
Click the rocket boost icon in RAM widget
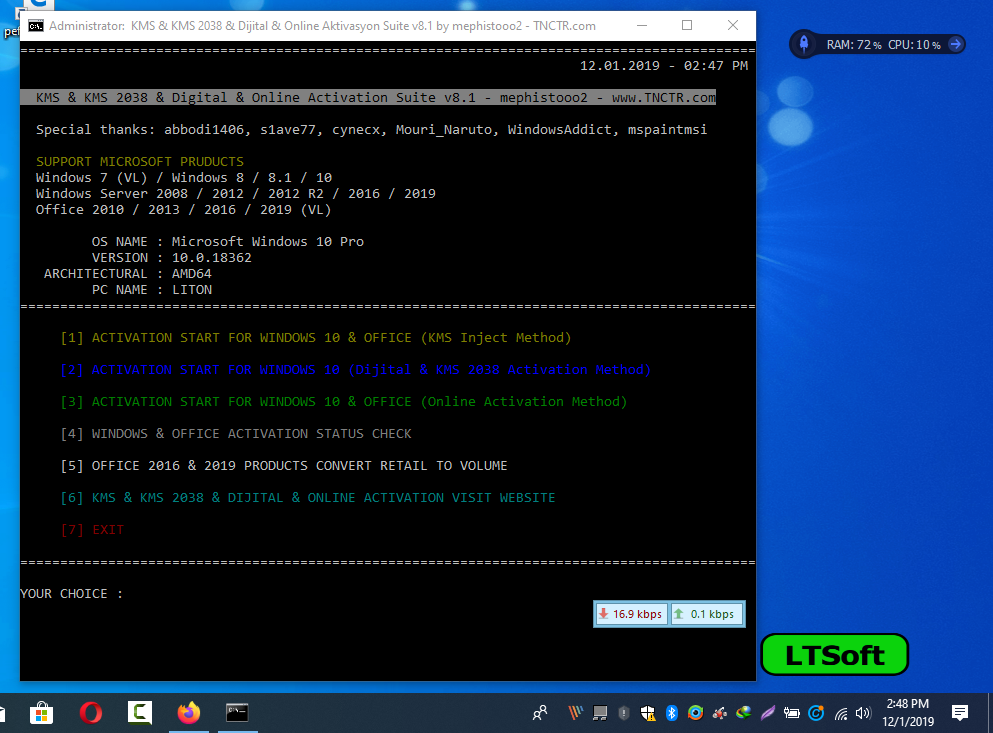tap(804, 44)
